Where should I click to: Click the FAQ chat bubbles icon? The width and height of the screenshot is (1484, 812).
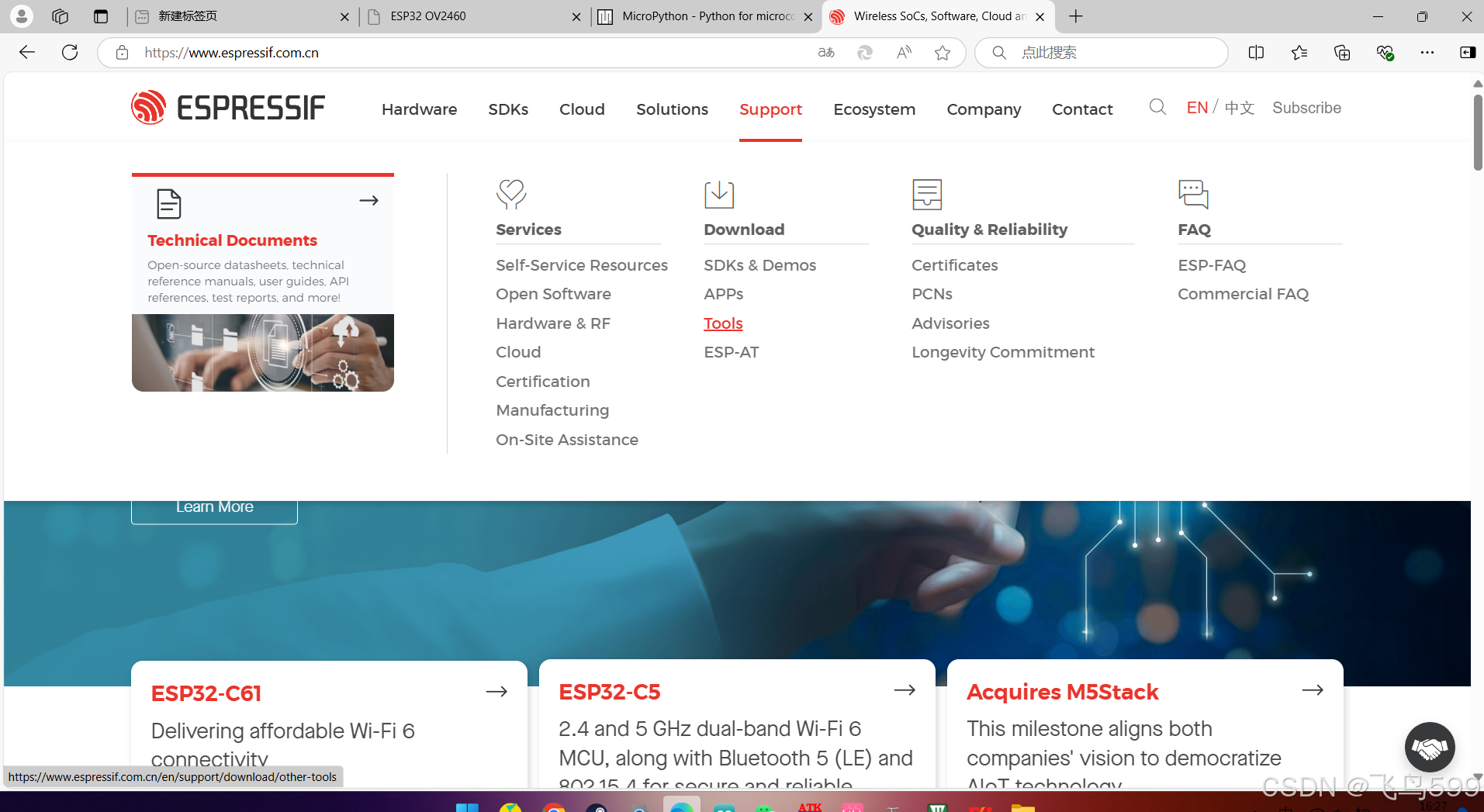click(1193, 194)
